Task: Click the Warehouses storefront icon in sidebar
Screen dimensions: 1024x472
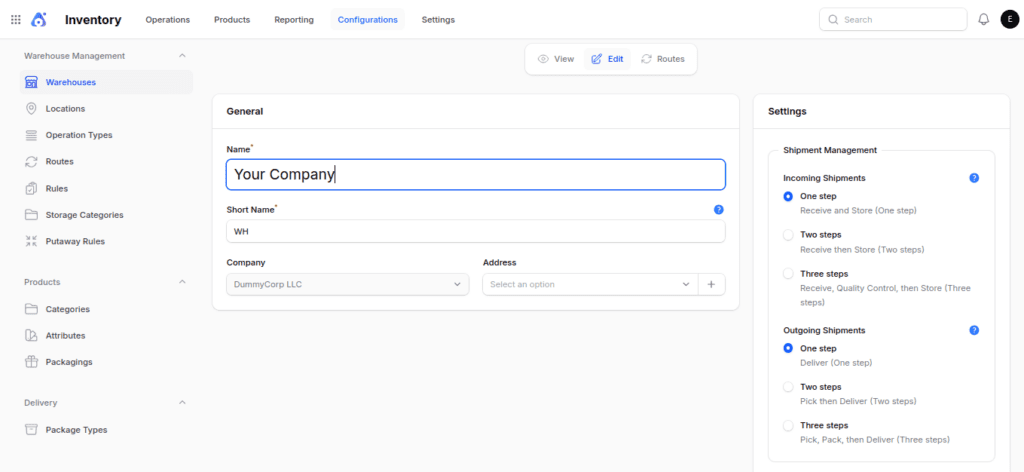Action: coord(31,82)
